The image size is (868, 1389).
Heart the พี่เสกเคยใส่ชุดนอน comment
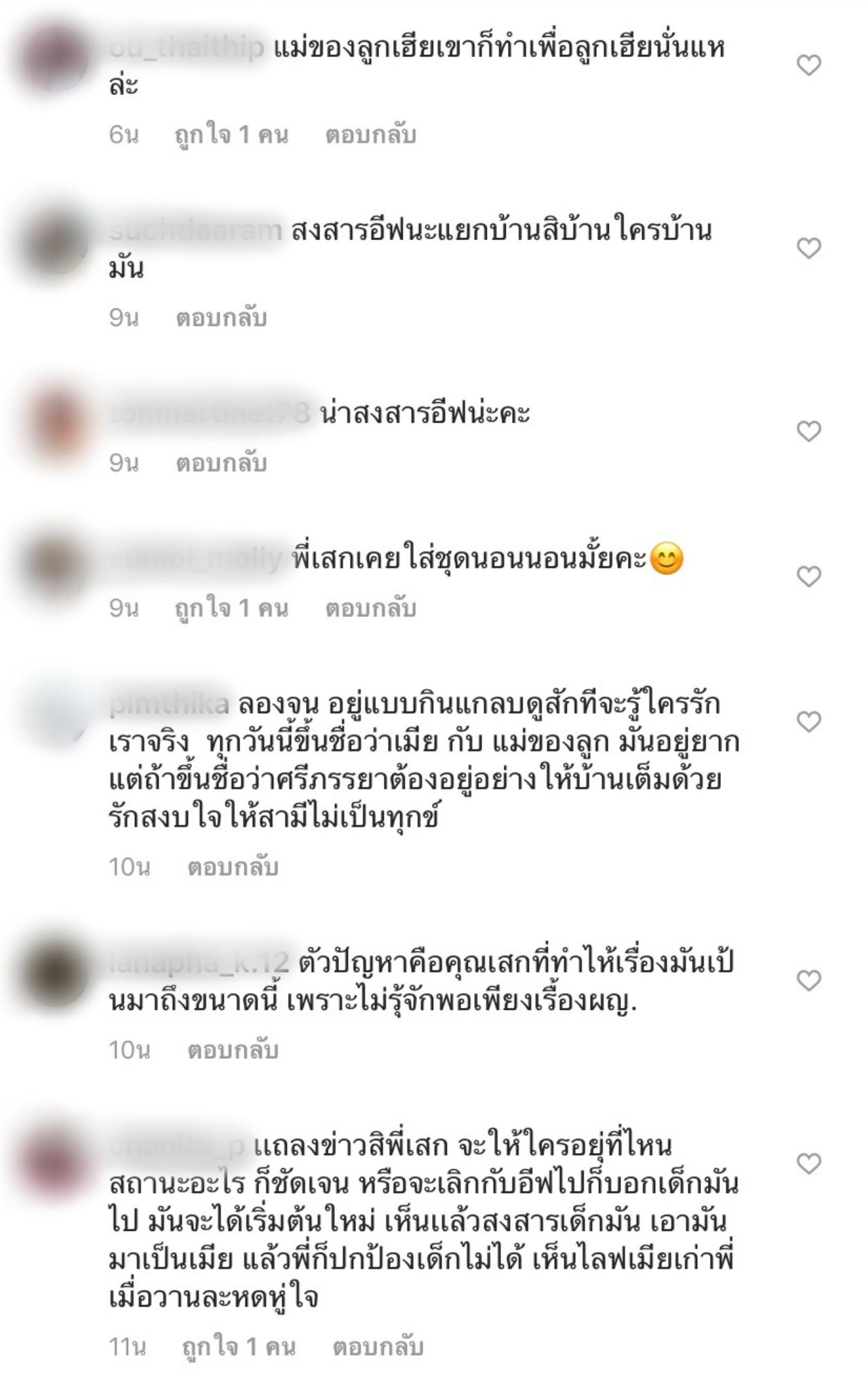pos(808,576)
